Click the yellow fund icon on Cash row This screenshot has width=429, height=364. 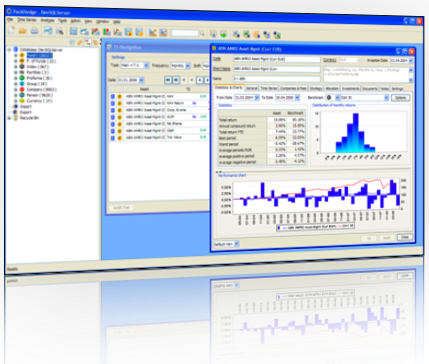point(119,131)
